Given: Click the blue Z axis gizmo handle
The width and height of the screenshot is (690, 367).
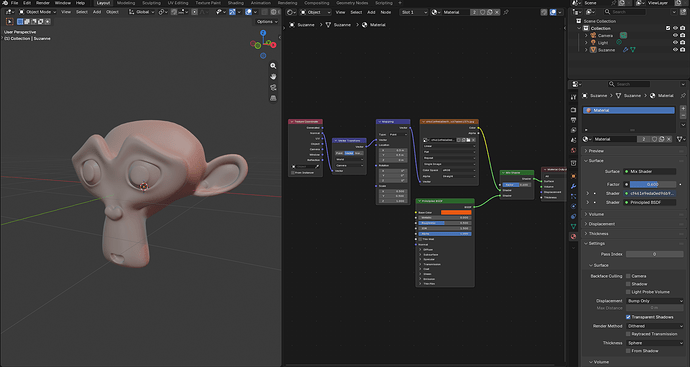Looking at the screenshot, I should [x=263, y=33].
